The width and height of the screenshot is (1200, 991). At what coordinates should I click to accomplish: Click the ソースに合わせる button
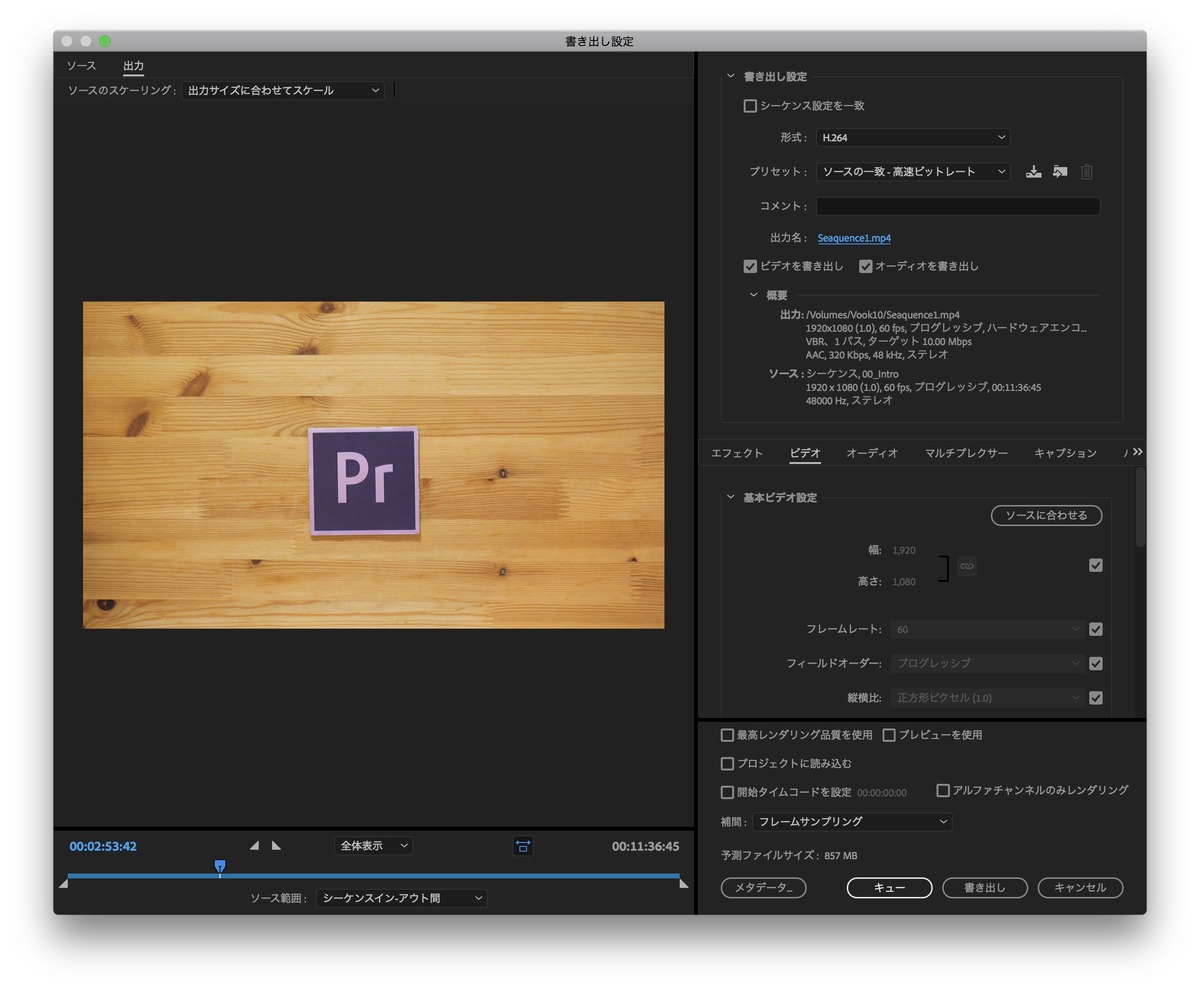pos(1046,515)
